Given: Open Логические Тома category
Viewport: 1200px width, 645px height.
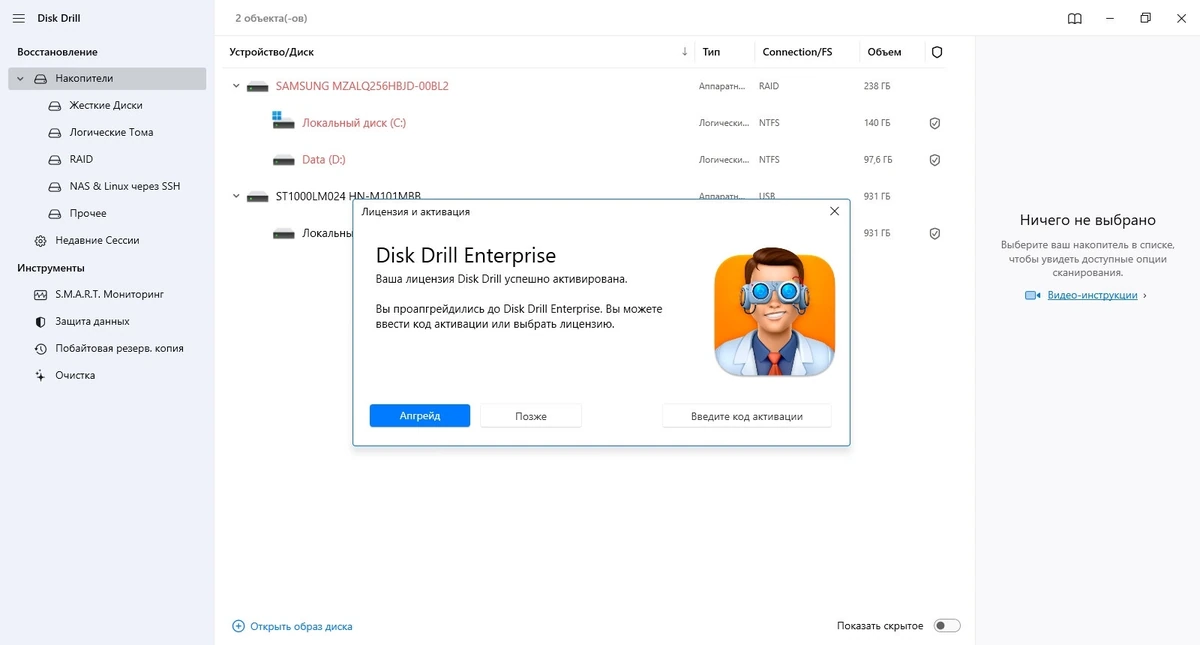Looking at the screenshot, I should coord(111,132).
